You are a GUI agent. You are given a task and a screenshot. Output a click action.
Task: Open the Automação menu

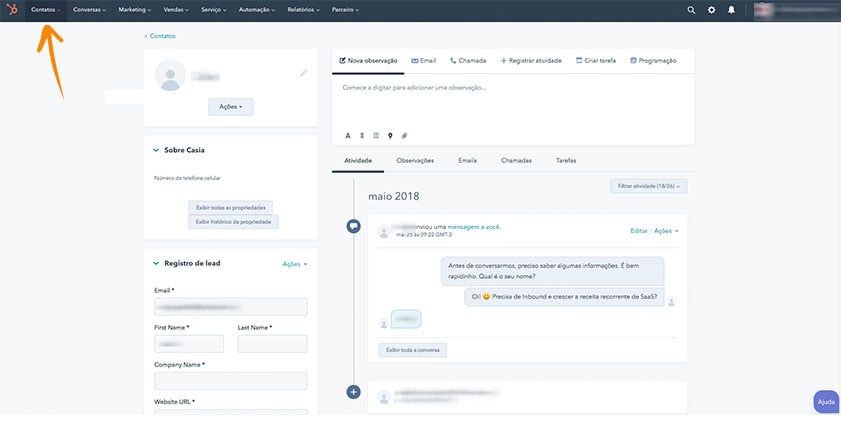[257, 10]
